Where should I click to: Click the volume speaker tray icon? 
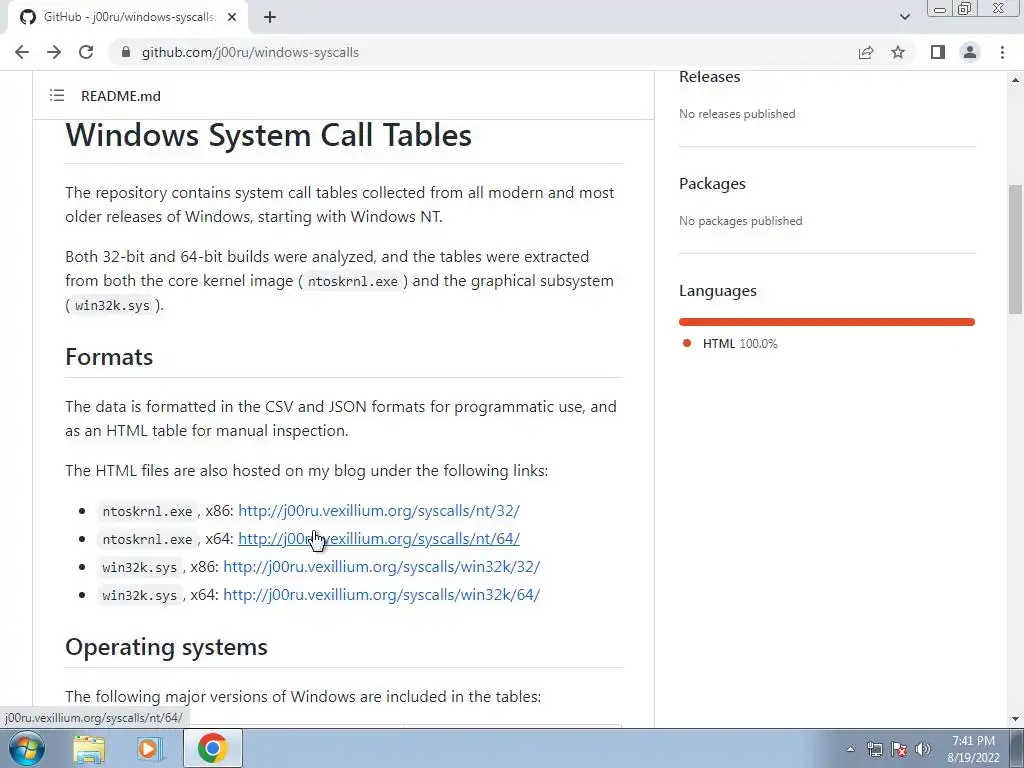923,749
